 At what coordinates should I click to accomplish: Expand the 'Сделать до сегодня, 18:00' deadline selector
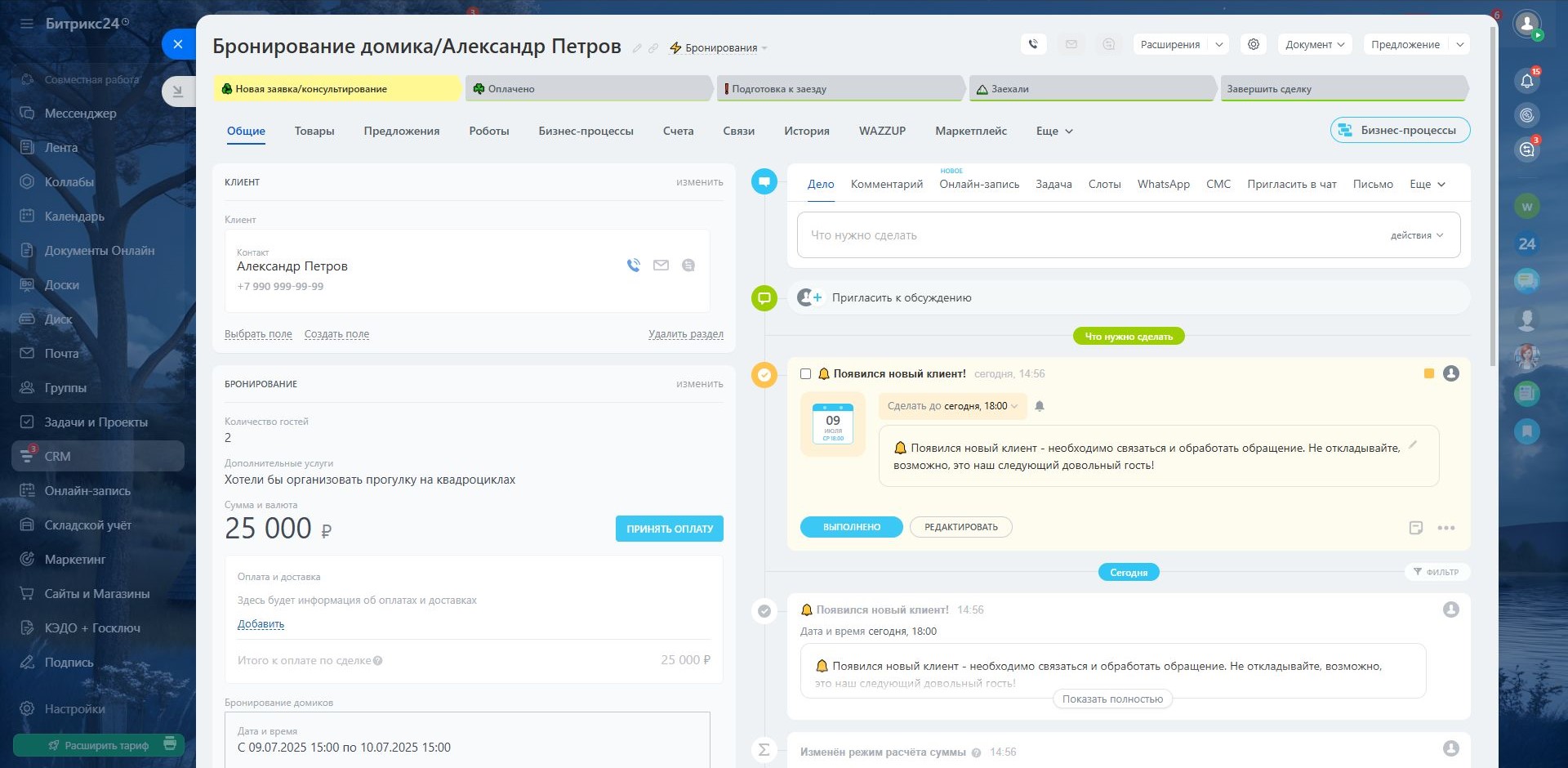point(952,406)
